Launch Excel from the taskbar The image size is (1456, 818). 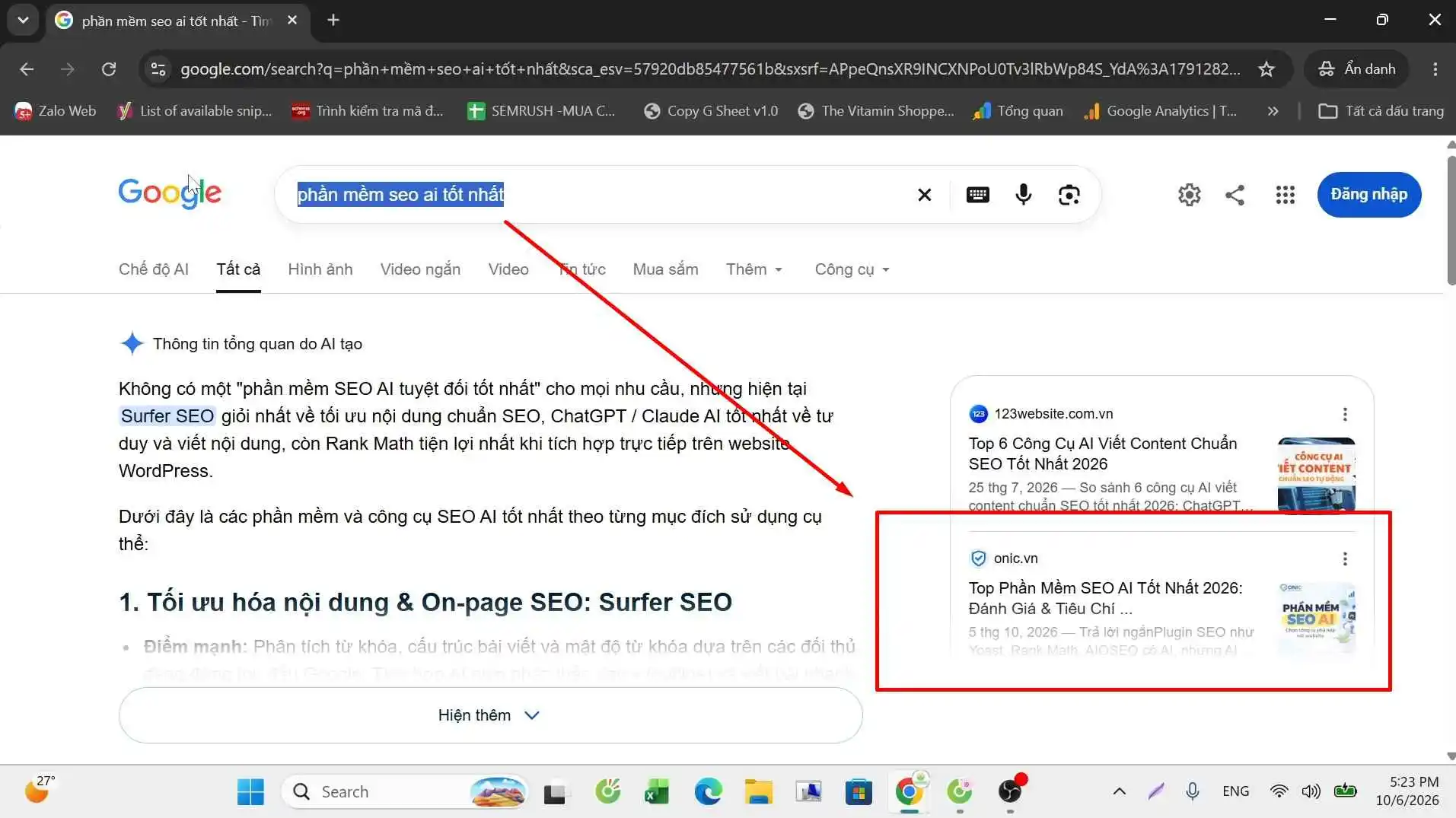(x=656, y=792)
